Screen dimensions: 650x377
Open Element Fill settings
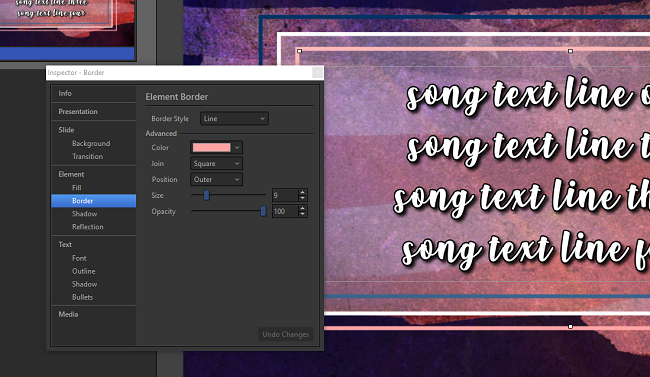tap(77, 187)
